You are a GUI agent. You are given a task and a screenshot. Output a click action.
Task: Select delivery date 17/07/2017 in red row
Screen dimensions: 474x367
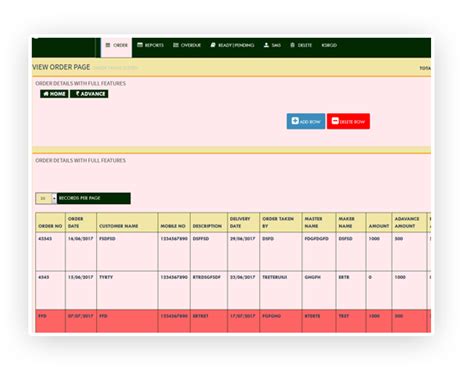click(x=243, y=321)
